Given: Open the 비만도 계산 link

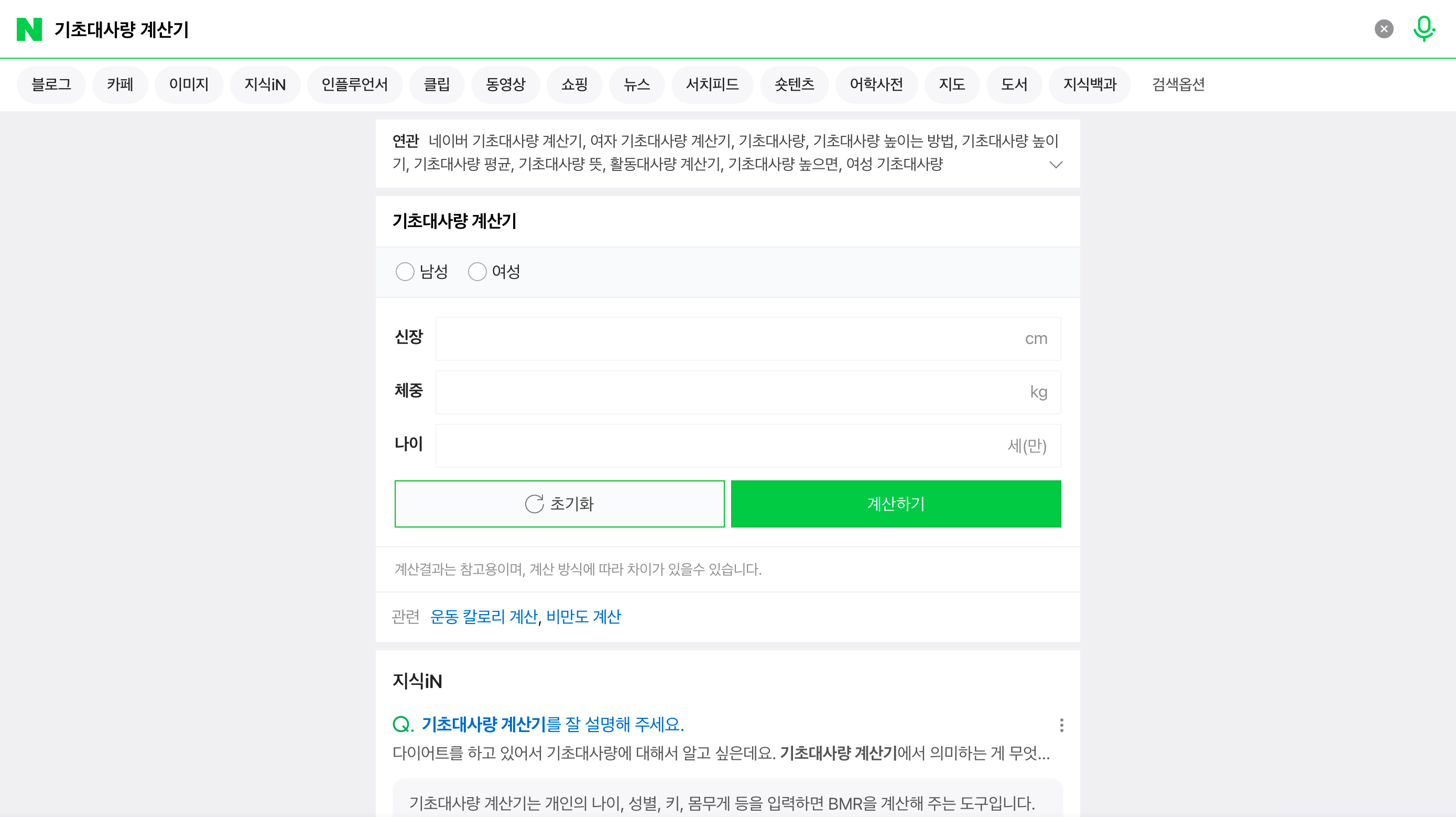Looking at the screenshot, I should click(583, 616).
